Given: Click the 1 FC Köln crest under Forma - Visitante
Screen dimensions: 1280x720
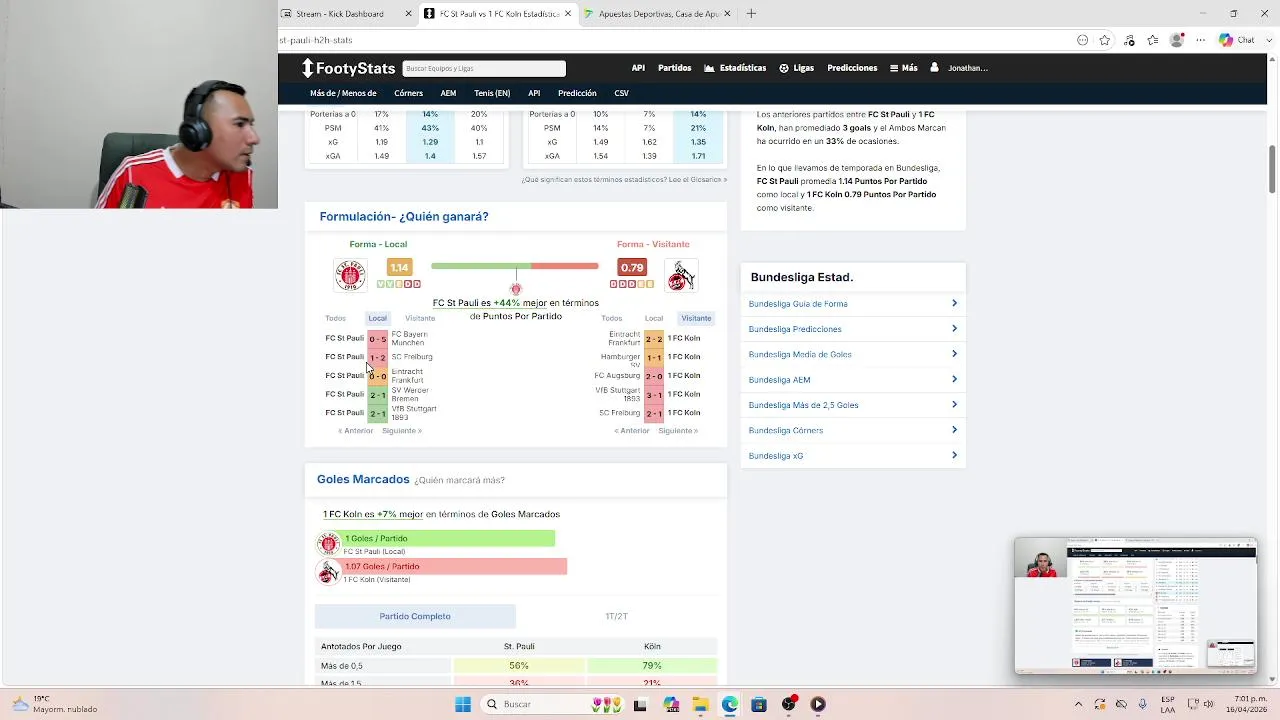Looking at the screenshot, I should coord(681,274).
